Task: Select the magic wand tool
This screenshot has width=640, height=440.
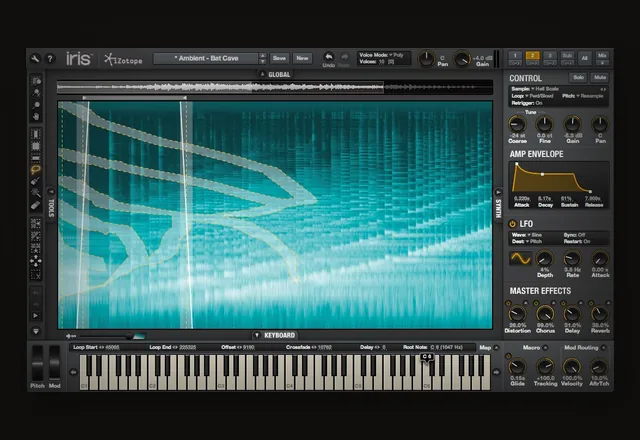Action: [x=36, y=193]
